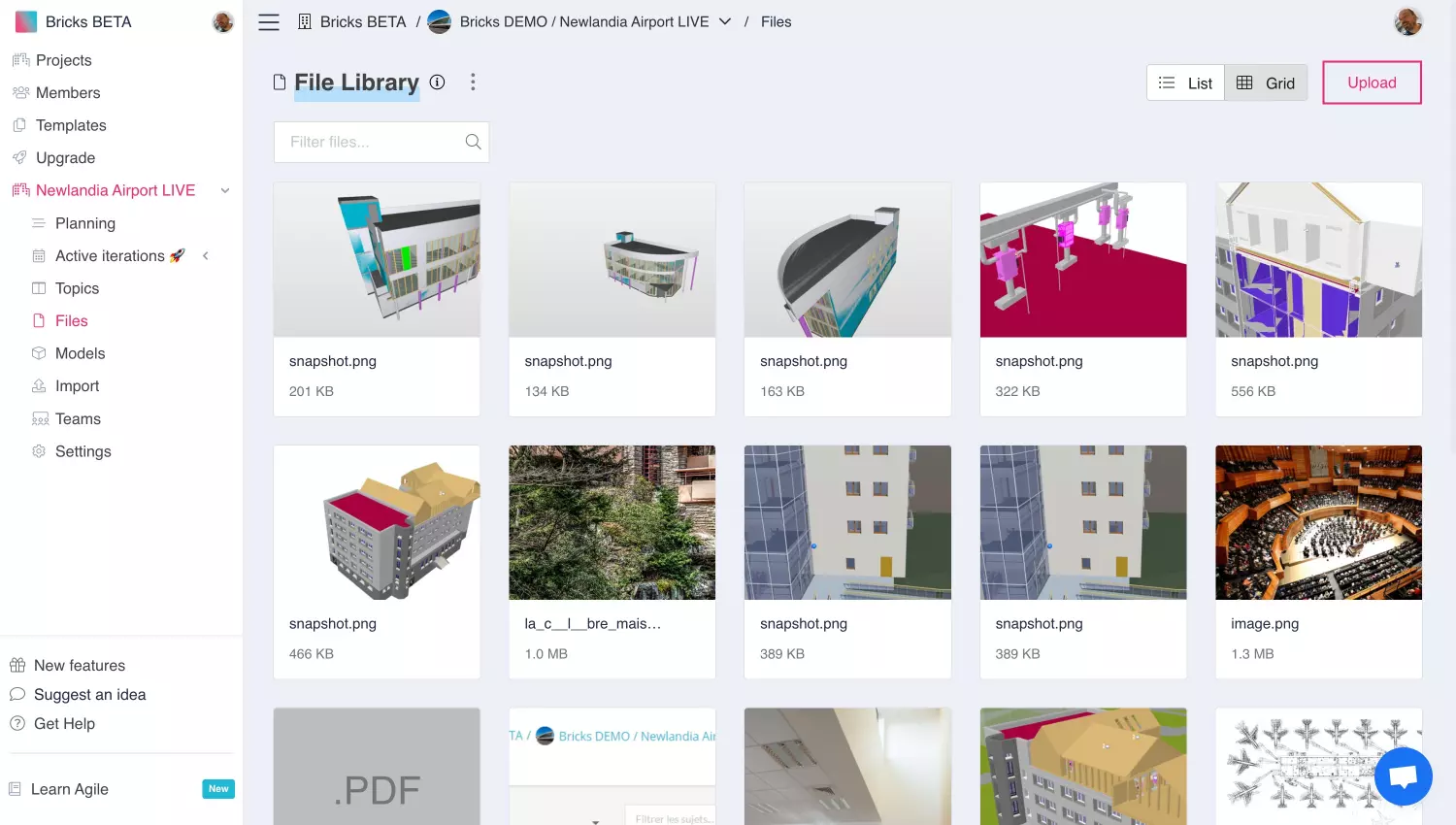Open the Get Help link
Image resolution: width=1456 pixels, height=825 pixels.
[64, 724]
